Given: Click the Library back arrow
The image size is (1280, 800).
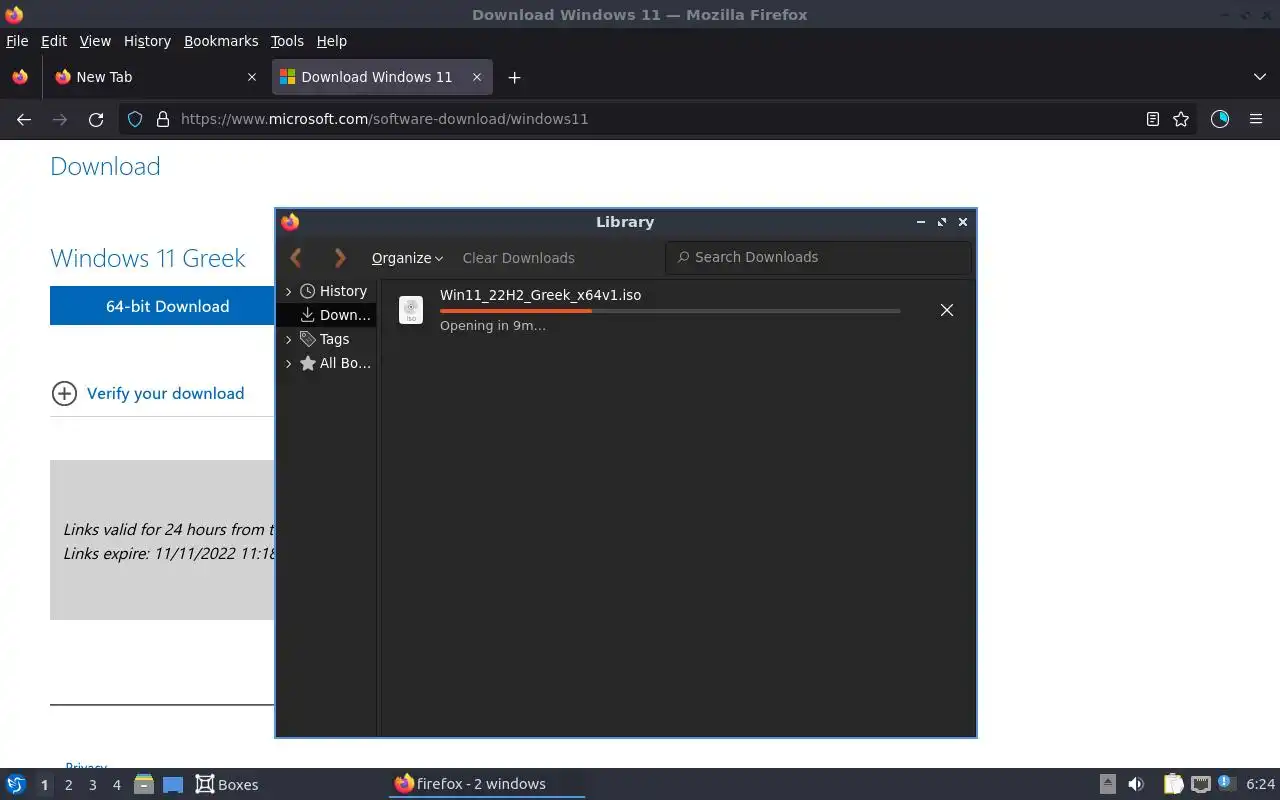Looking at the screenshot, I should (296, 258).
